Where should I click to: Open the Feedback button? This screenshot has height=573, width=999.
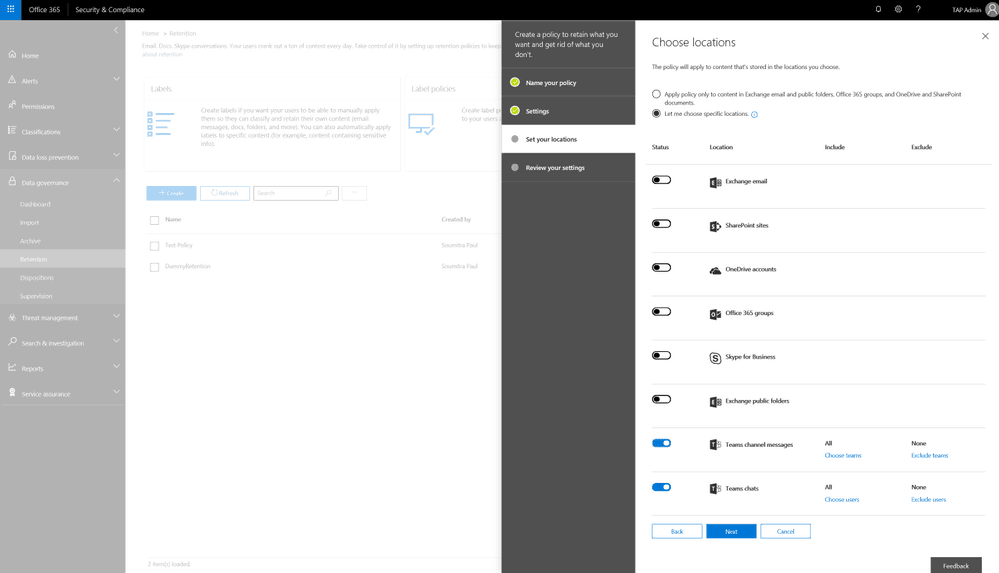[956, 565]
